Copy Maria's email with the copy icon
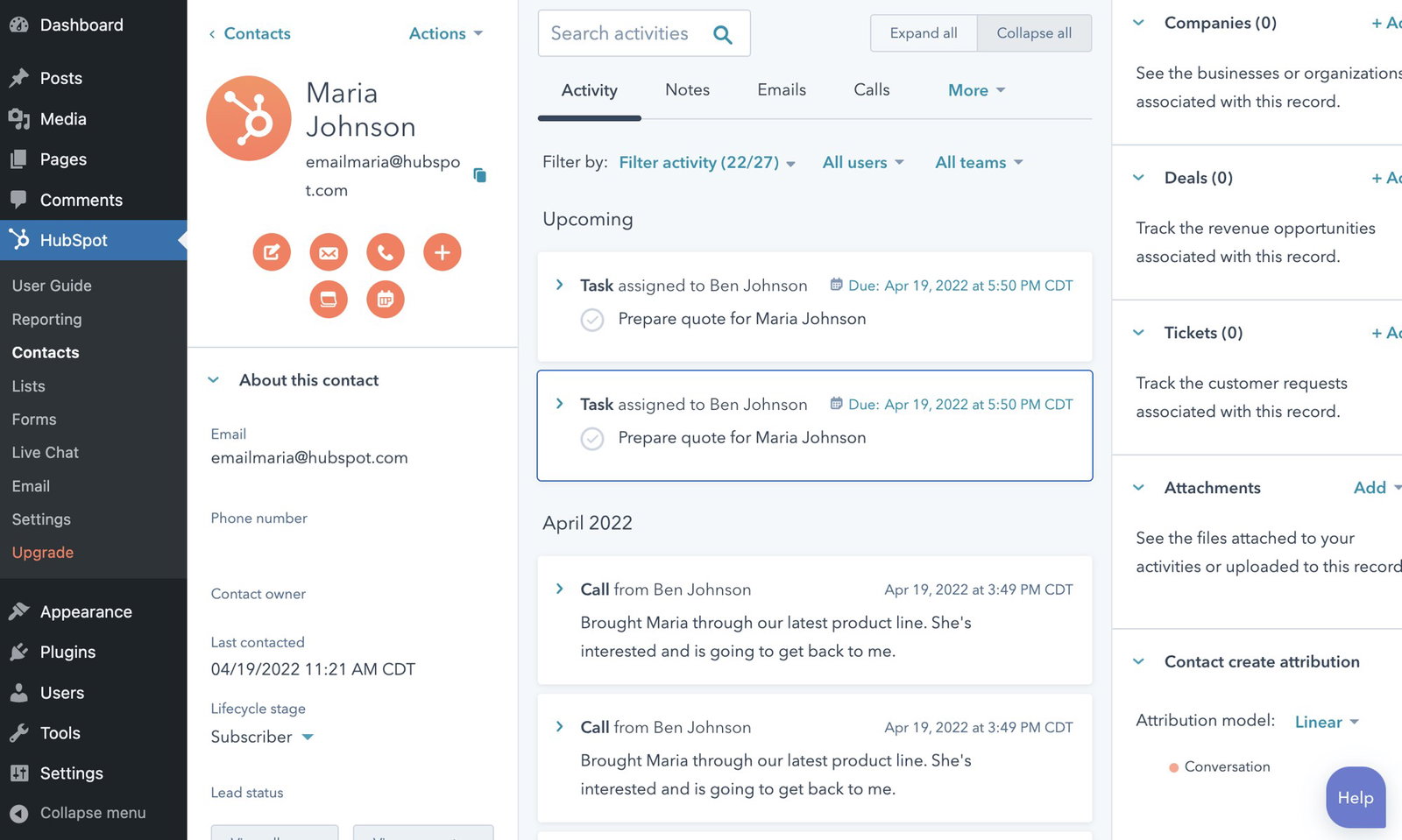Screen dimensions: 1402x840 479,175
